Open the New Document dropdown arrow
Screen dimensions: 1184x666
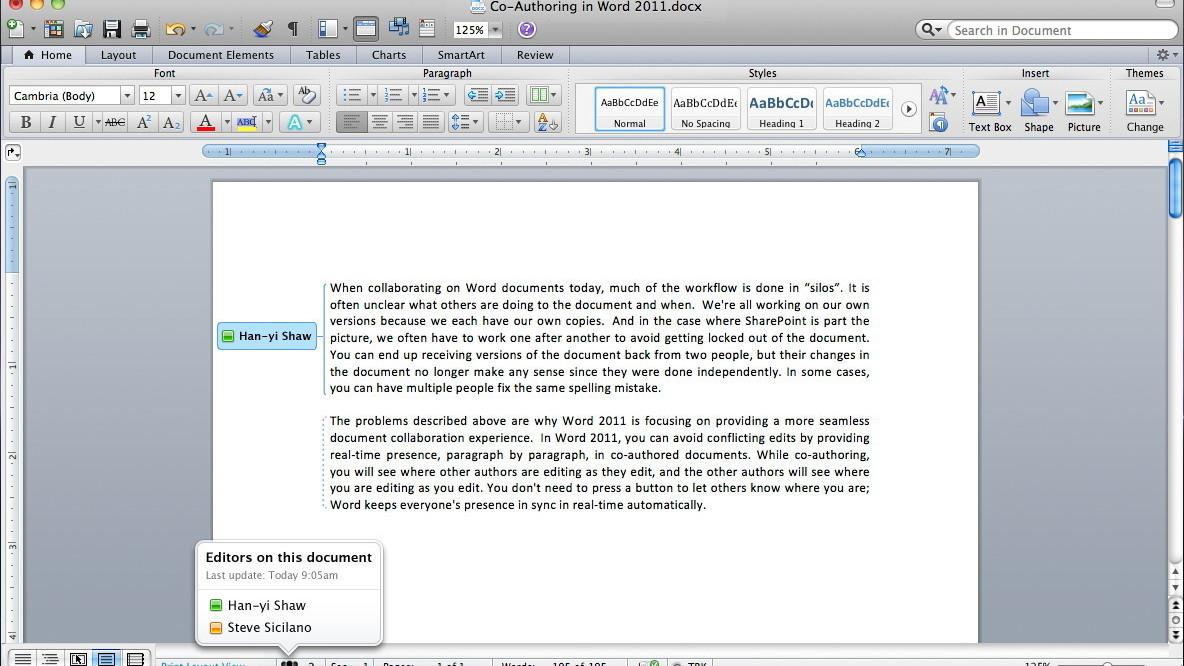point(33,29)
